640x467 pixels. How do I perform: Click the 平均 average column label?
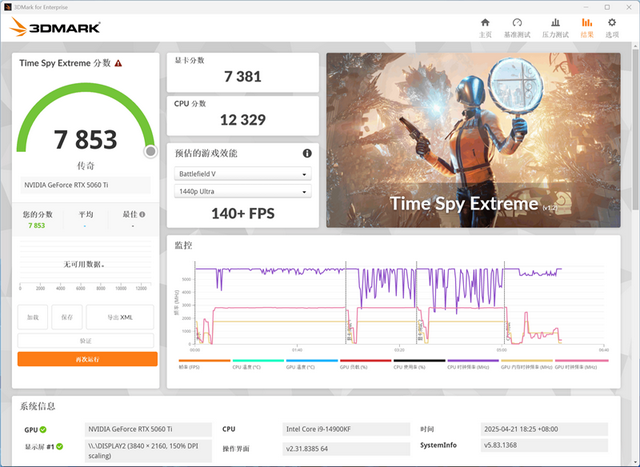pos(86,214)
